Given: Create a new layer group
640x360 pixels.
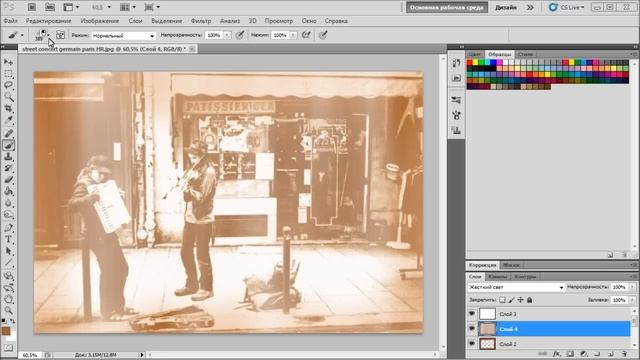Looking at the screenshot, I should pyautogui.click(x=597, y=354).
